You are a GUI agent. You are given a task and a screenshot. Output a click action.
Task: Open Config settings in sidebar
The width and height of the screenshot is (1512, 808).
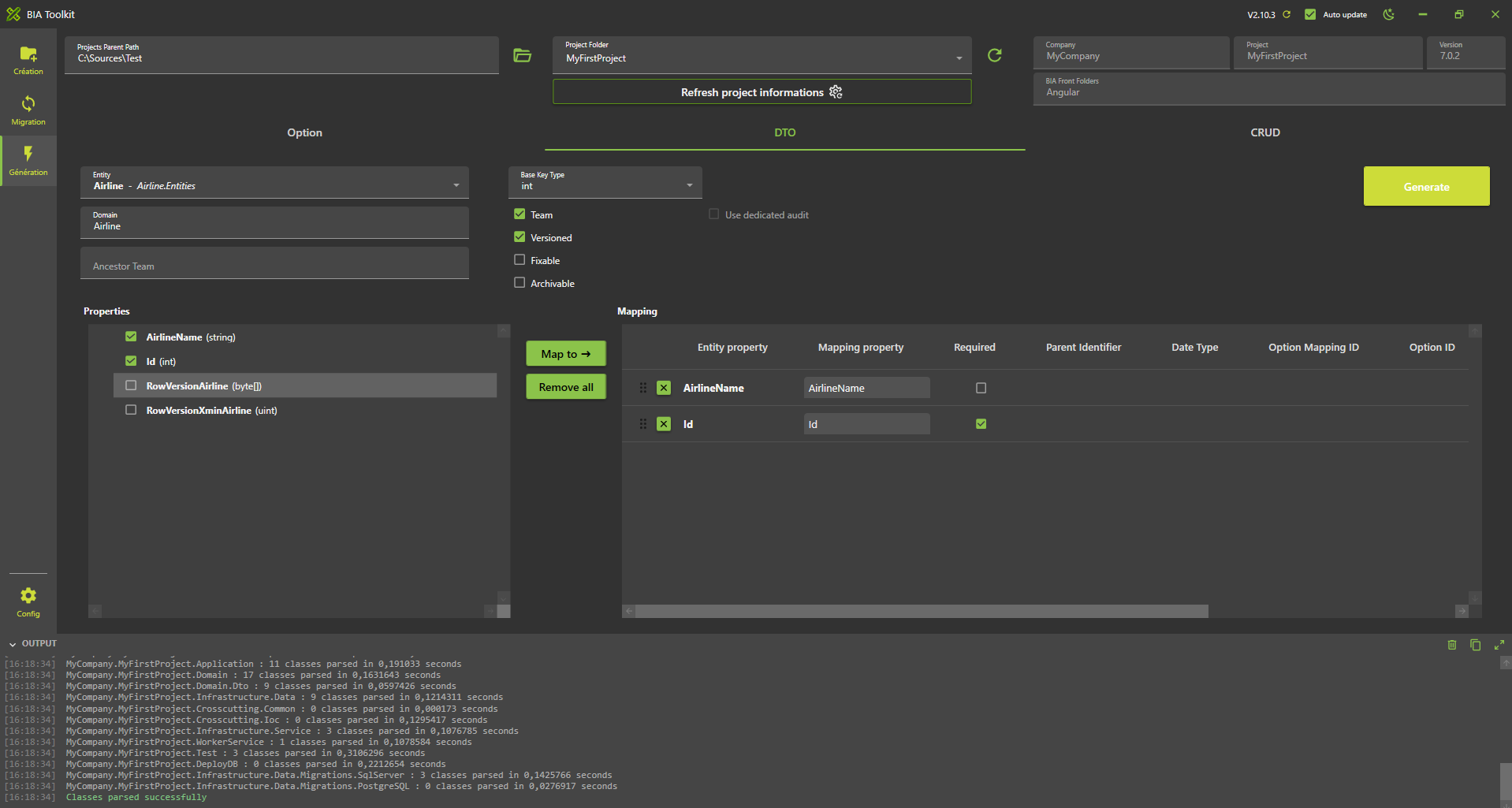coord(28,602)
